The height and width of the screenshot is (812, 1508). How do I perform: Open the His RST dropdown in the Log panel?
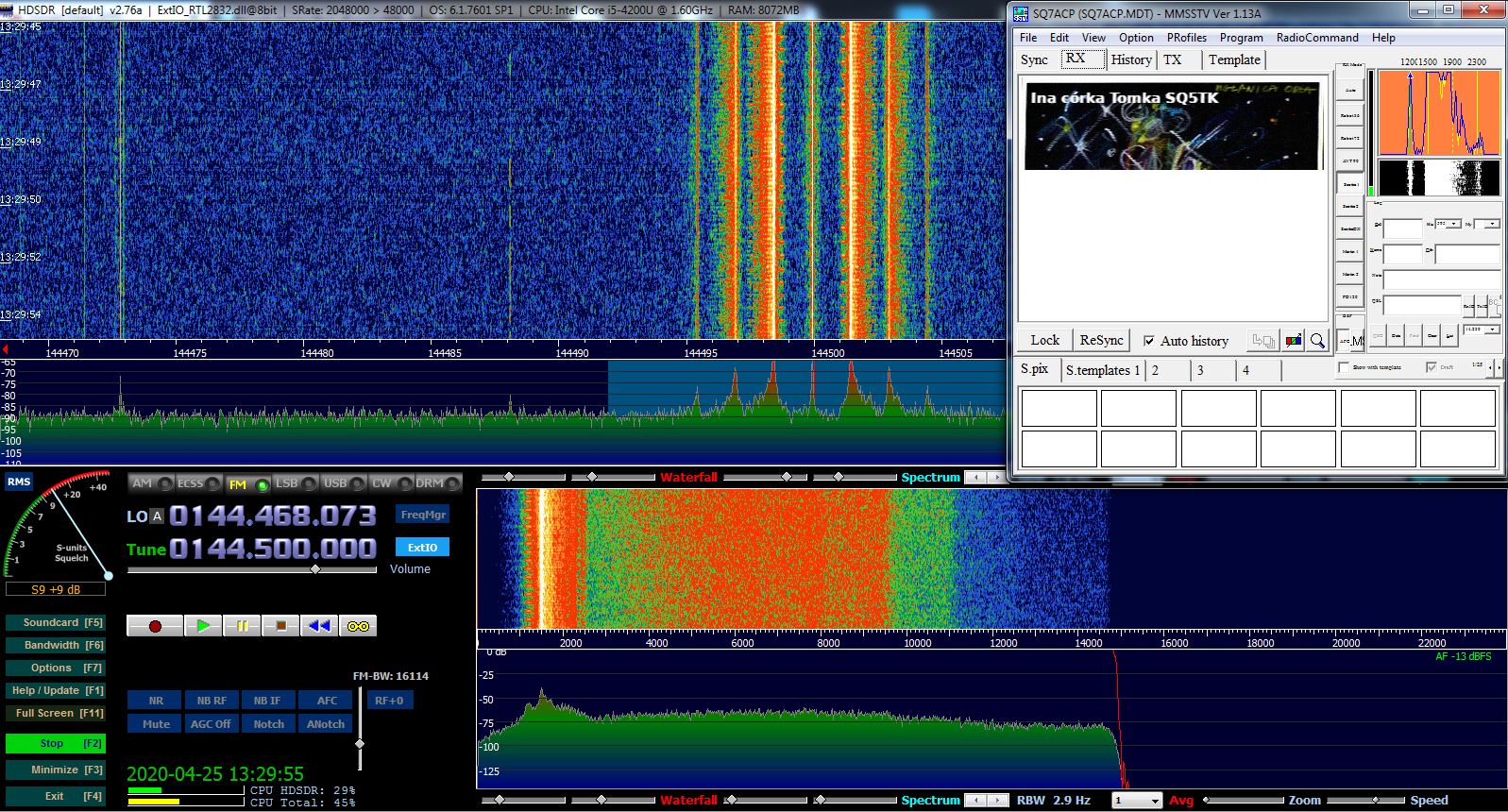point(1455,224)
